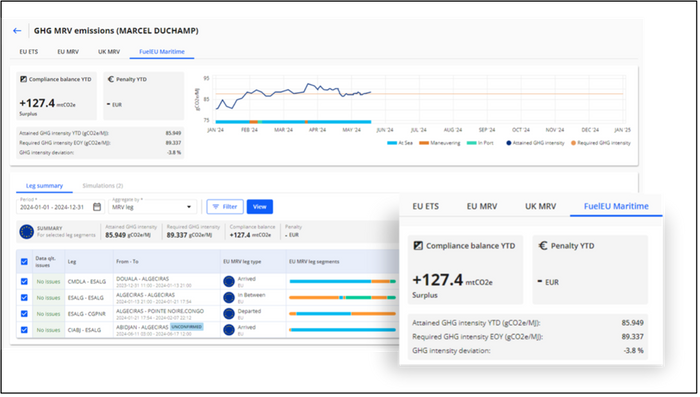The image size is (700, 397).
Task: Toggle In Port legend color
Action: pyautogui.click(x=471, y=143)
